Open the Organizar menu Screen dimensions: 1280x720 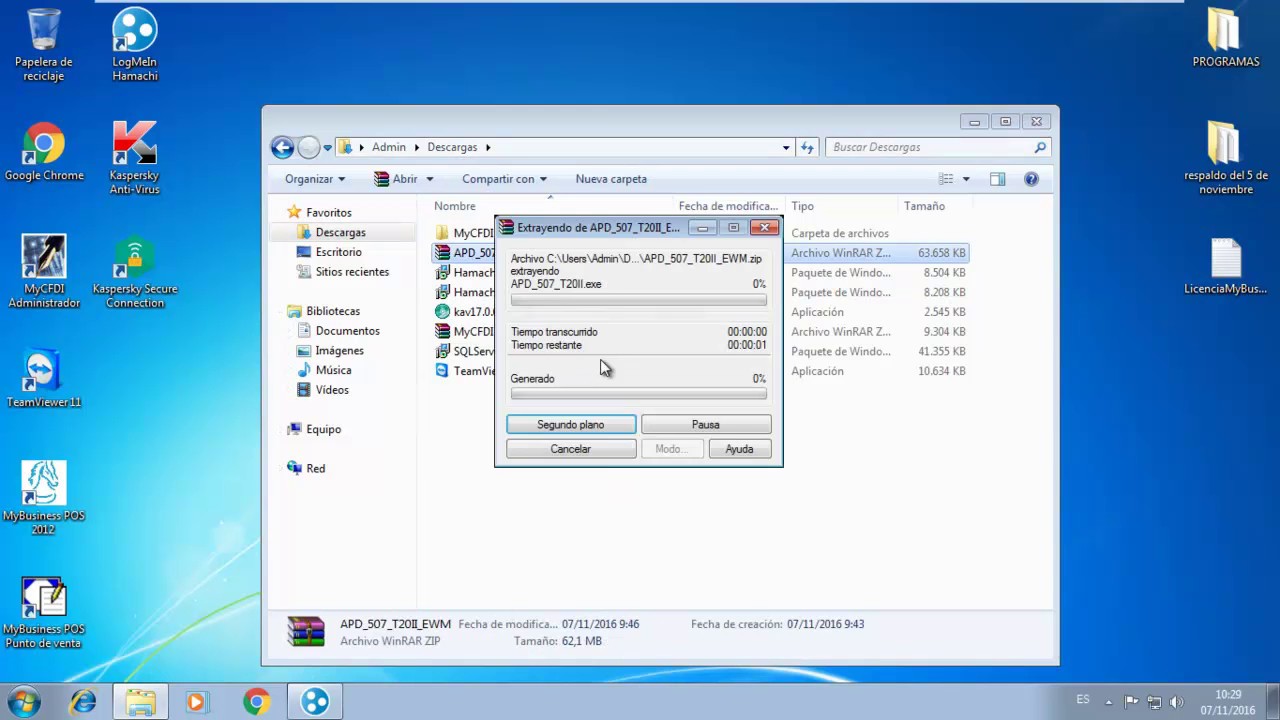[x=315, y=179]
